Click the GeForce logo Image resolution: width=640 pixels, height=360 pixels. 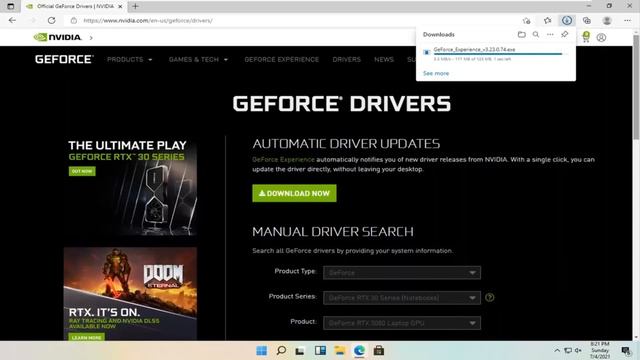[64, 59]
